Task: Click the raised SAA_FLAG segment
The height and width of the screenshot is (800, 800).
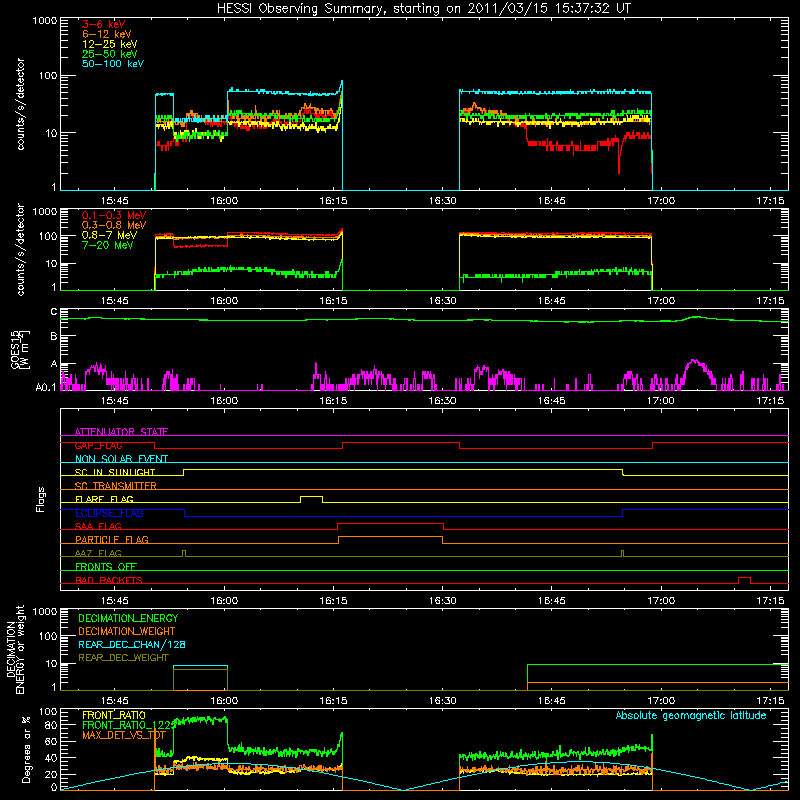Action: point(390,523)
